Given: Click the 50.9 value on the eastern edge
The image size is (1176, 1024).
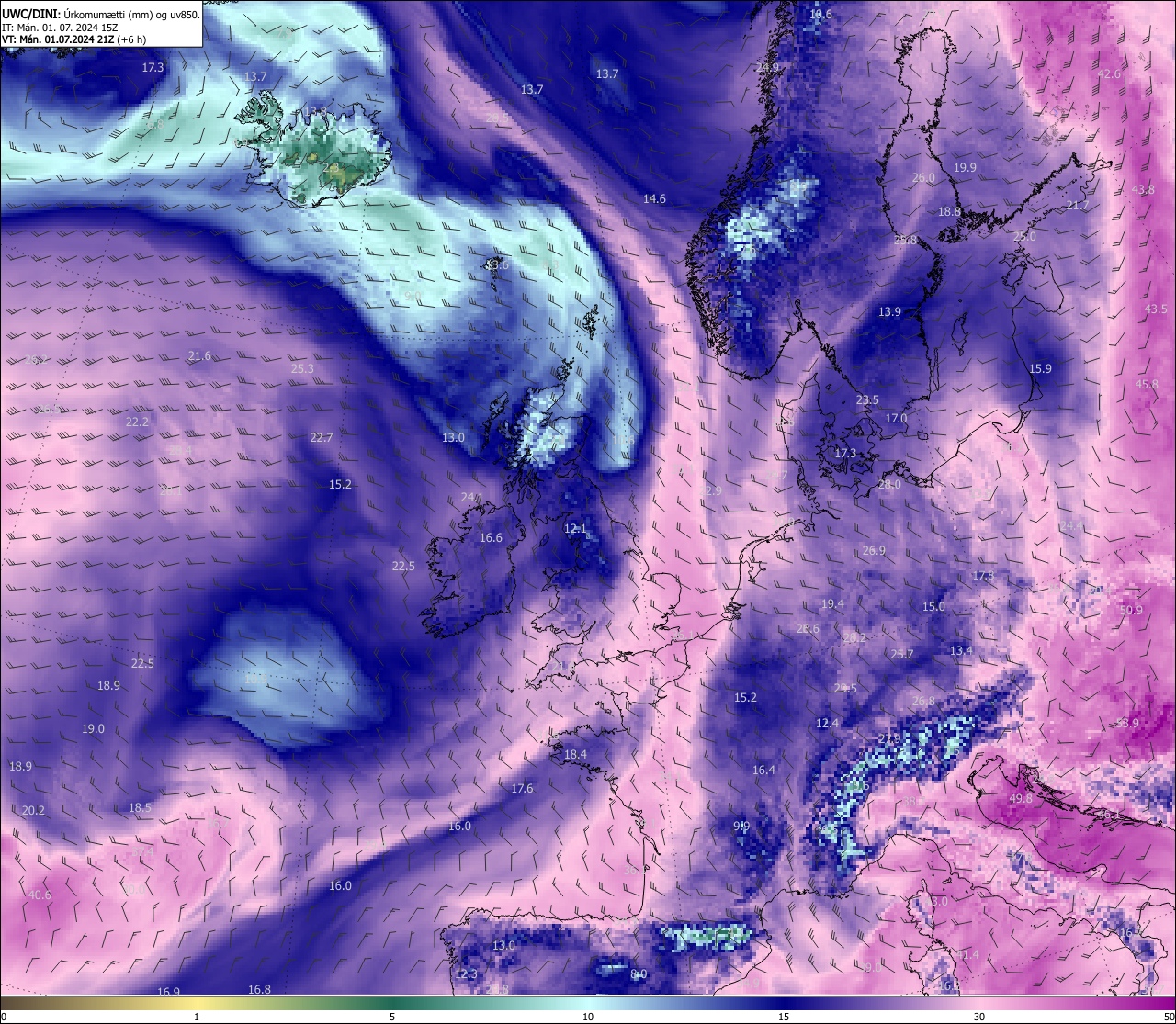Looking at the screenshot, I should (1131, 610).
